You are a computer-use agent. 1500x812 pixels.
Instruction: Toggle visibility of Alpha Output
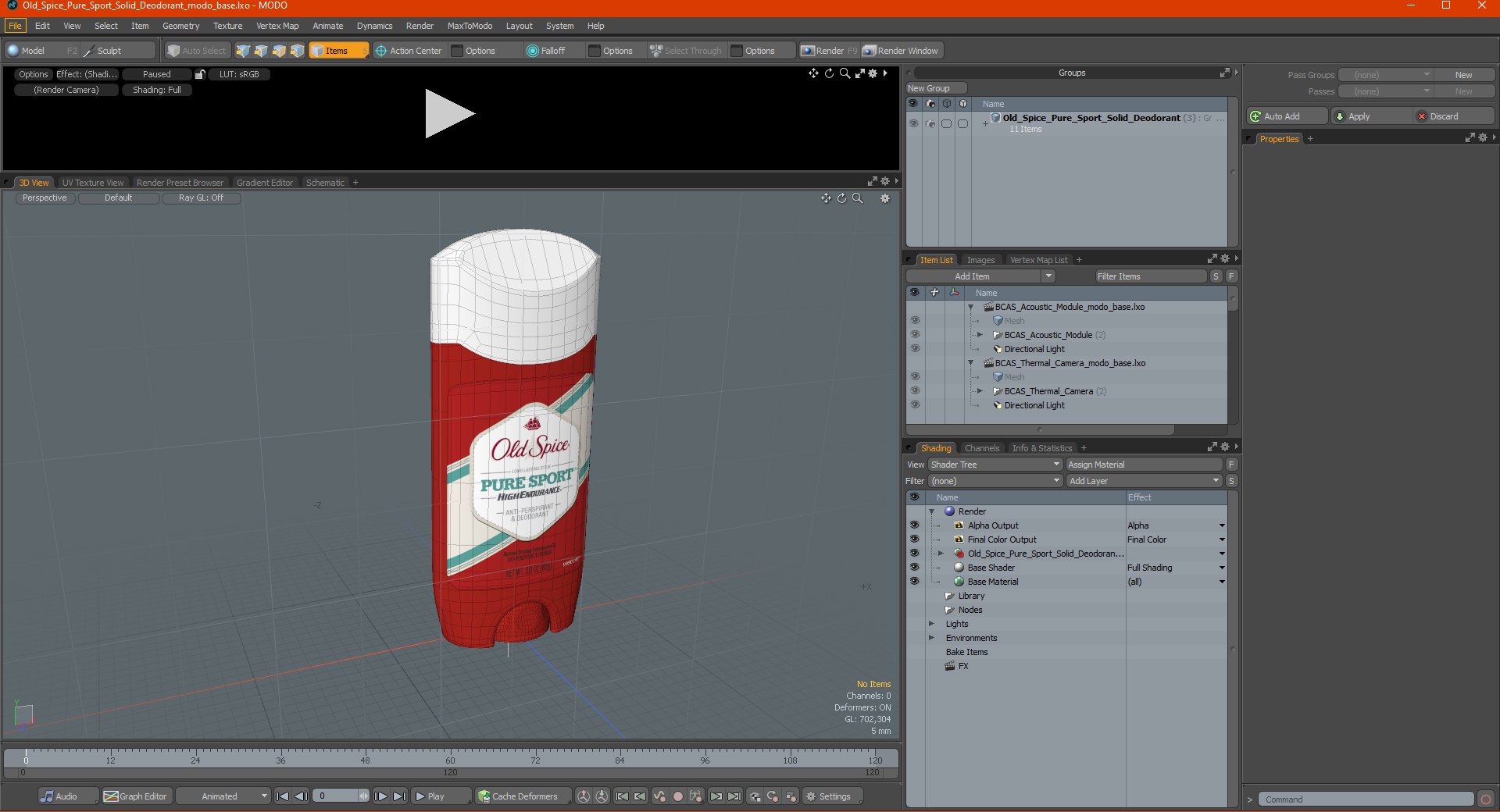[x=914, y=525]
